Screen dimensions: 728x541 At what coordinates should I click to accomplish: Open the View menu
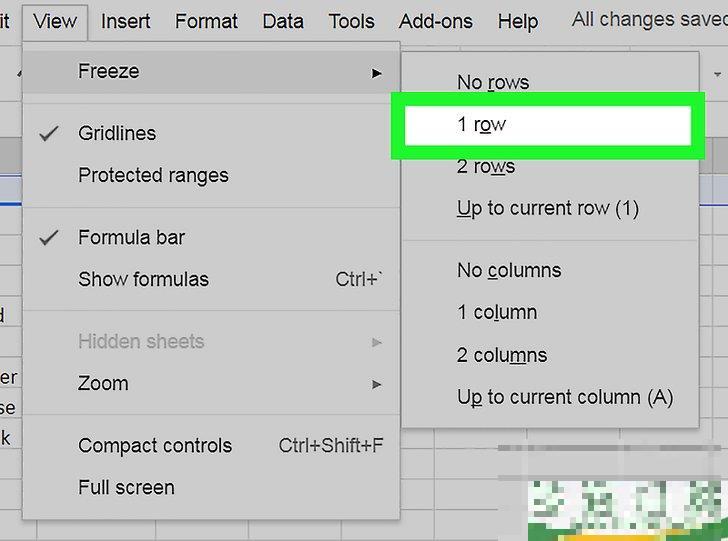click(54, 20)
